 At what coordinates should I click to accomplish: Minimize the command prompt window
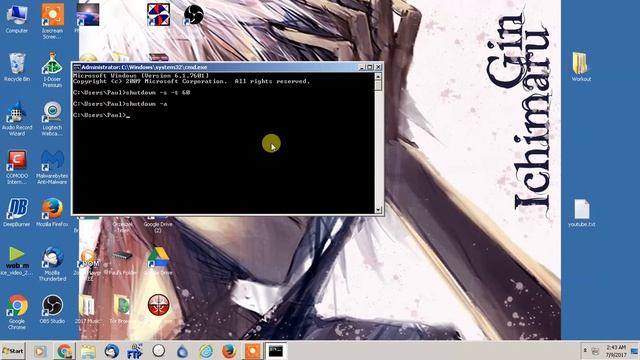click(362, 67)
